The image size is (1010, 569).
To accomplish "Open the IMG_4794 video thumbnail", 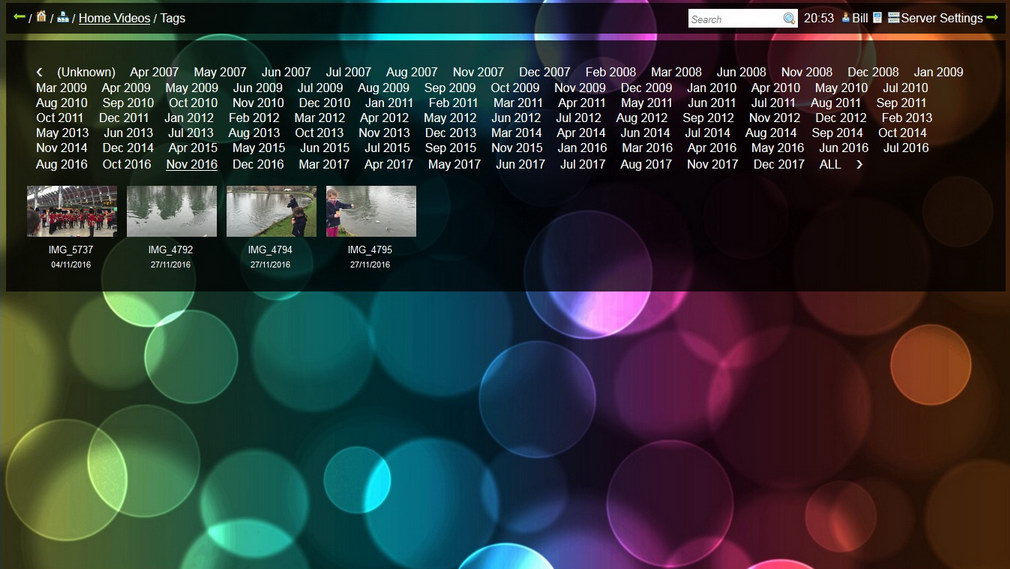I will click(271, 211).
